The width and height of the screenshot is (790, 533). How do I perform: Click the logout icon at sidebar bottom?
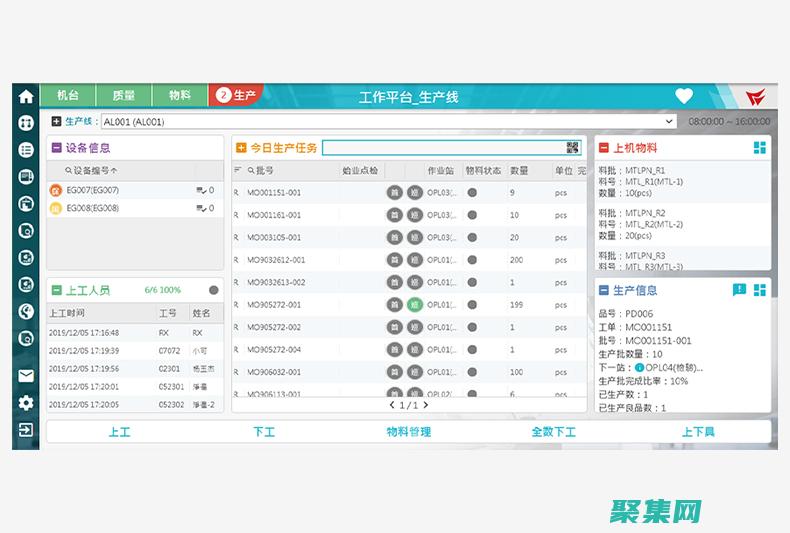pos(26,430)
